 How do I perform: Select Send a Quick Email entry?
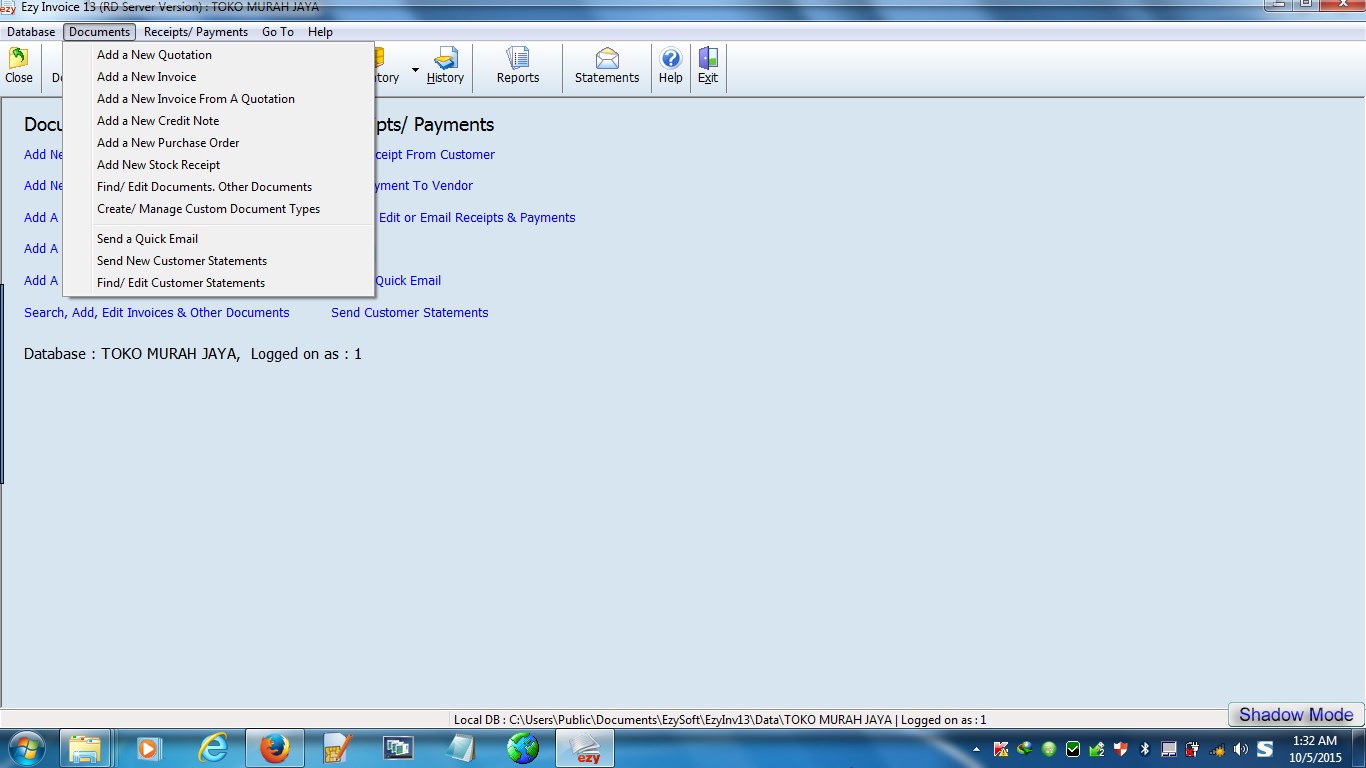(219, 239)
